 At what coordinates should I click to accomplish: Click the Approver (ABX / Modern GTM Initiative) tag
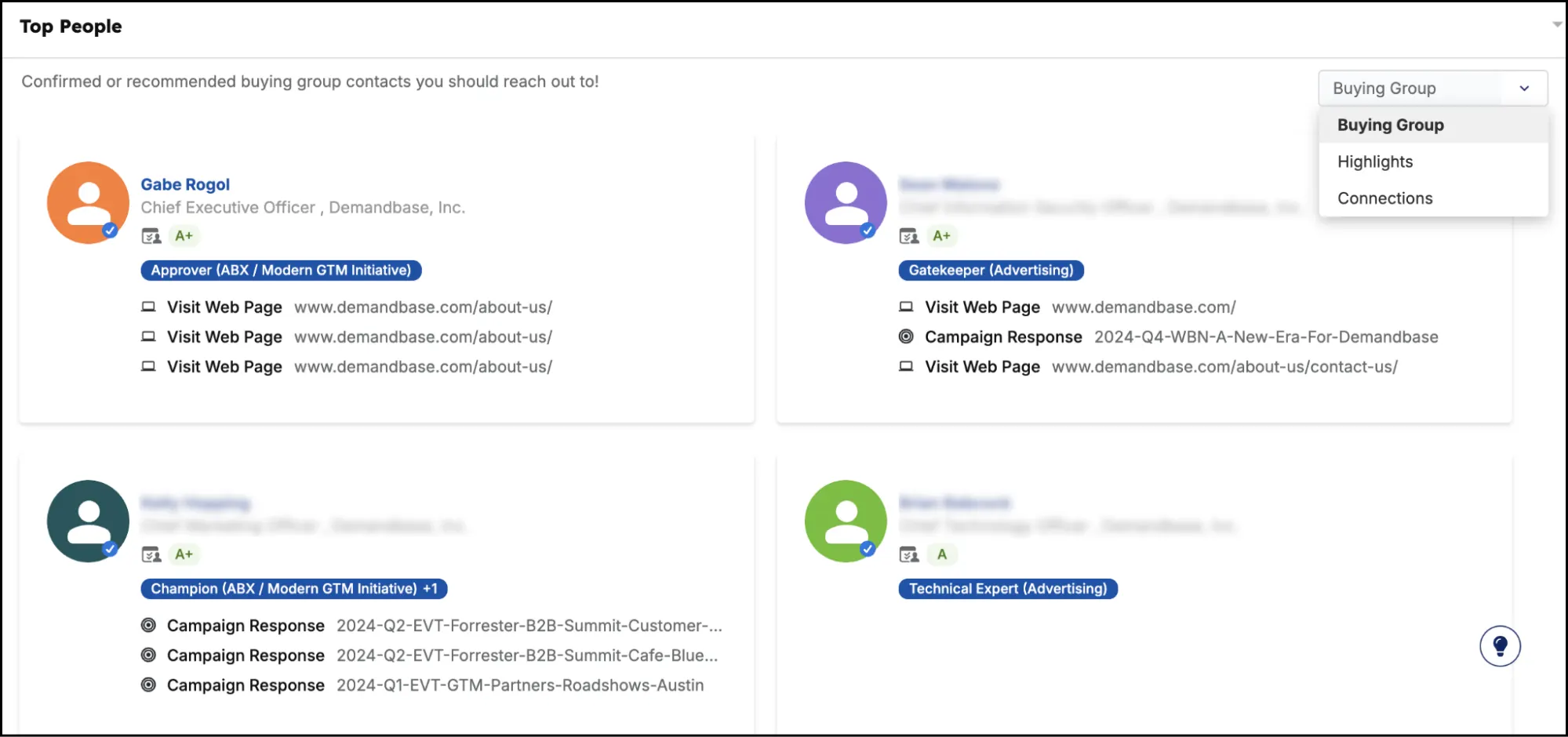pyautogui.click(x=281, y=270)
